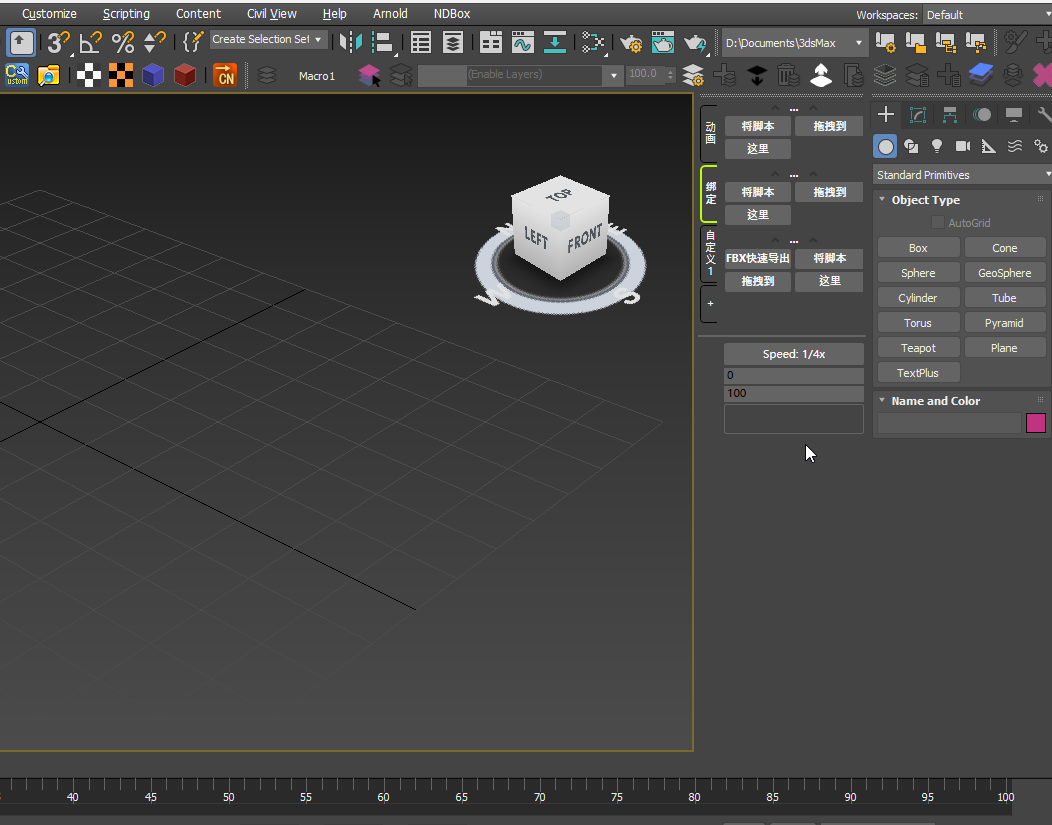Open Render Setup teapot-with-gear icon

(x=631, y=42)
